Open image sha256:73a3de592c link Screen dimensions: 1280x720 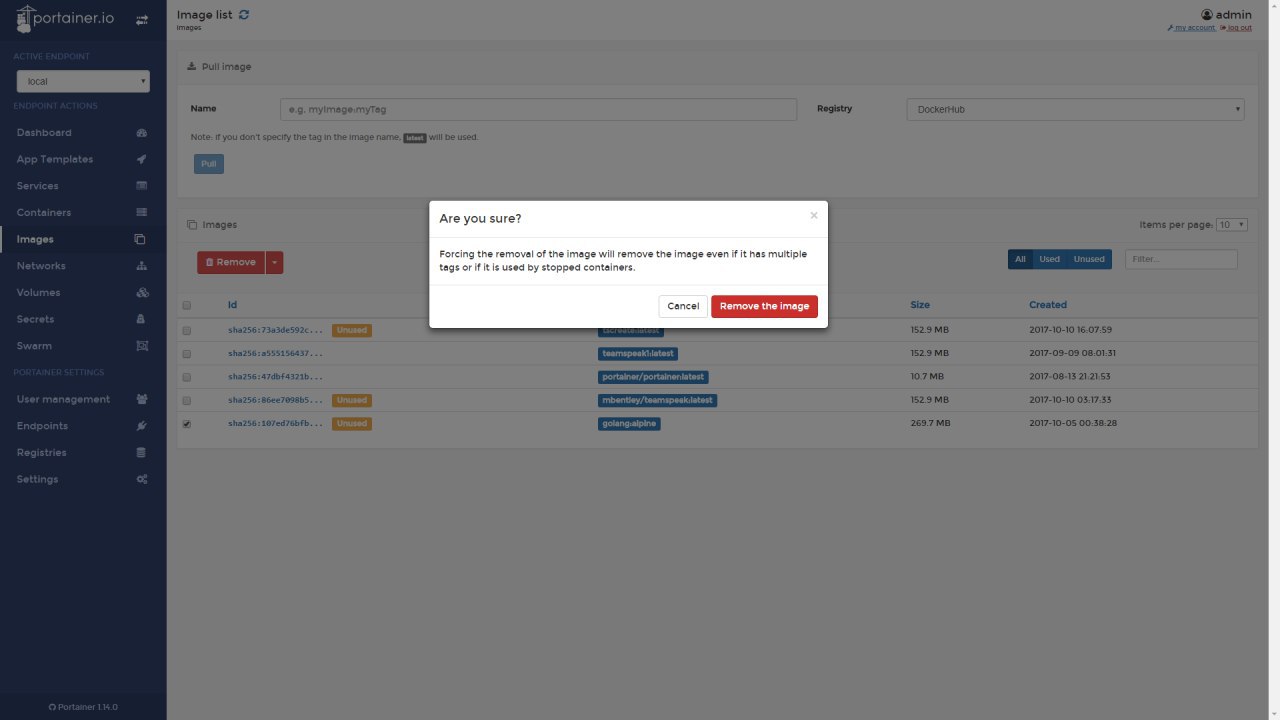(x=276, y=330)
